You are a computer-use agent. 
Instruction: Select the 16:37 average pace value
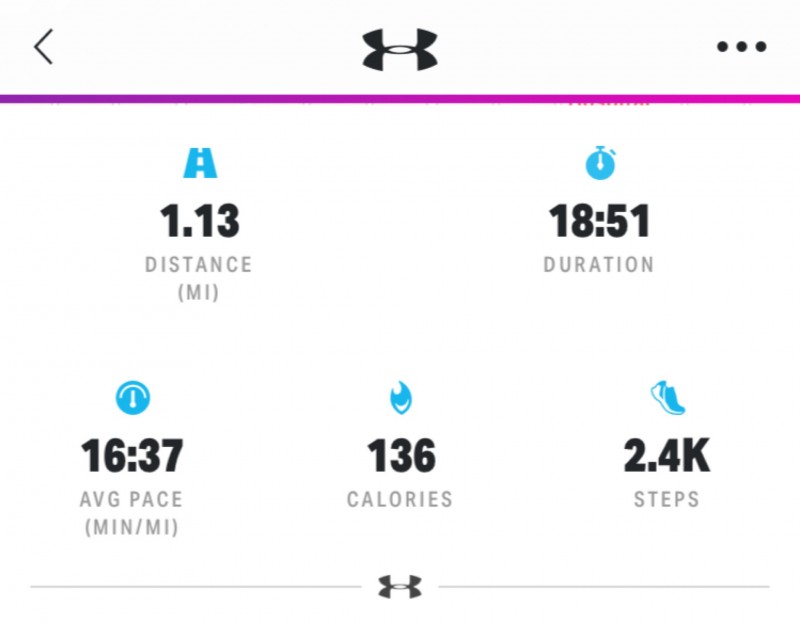[132, 456]
